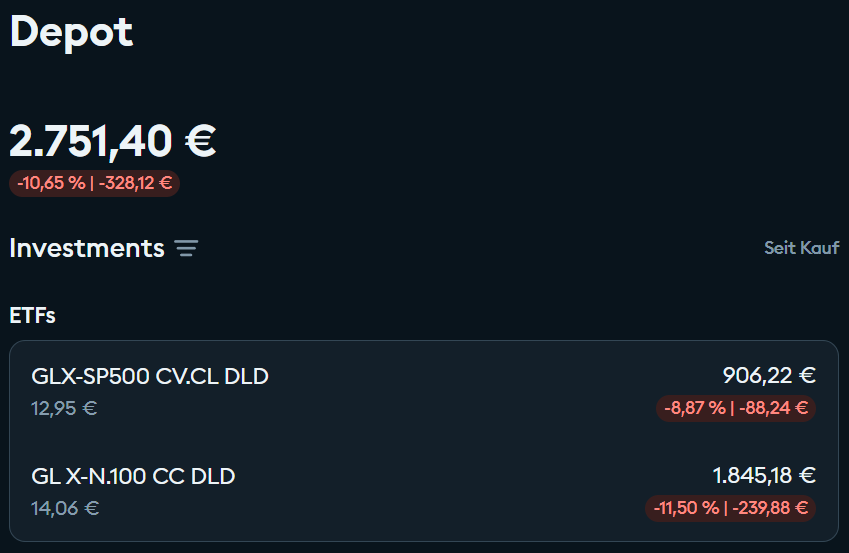This screenshot has height=553, width=849.
Task: Click the Investments section heading
Action: 87,248
